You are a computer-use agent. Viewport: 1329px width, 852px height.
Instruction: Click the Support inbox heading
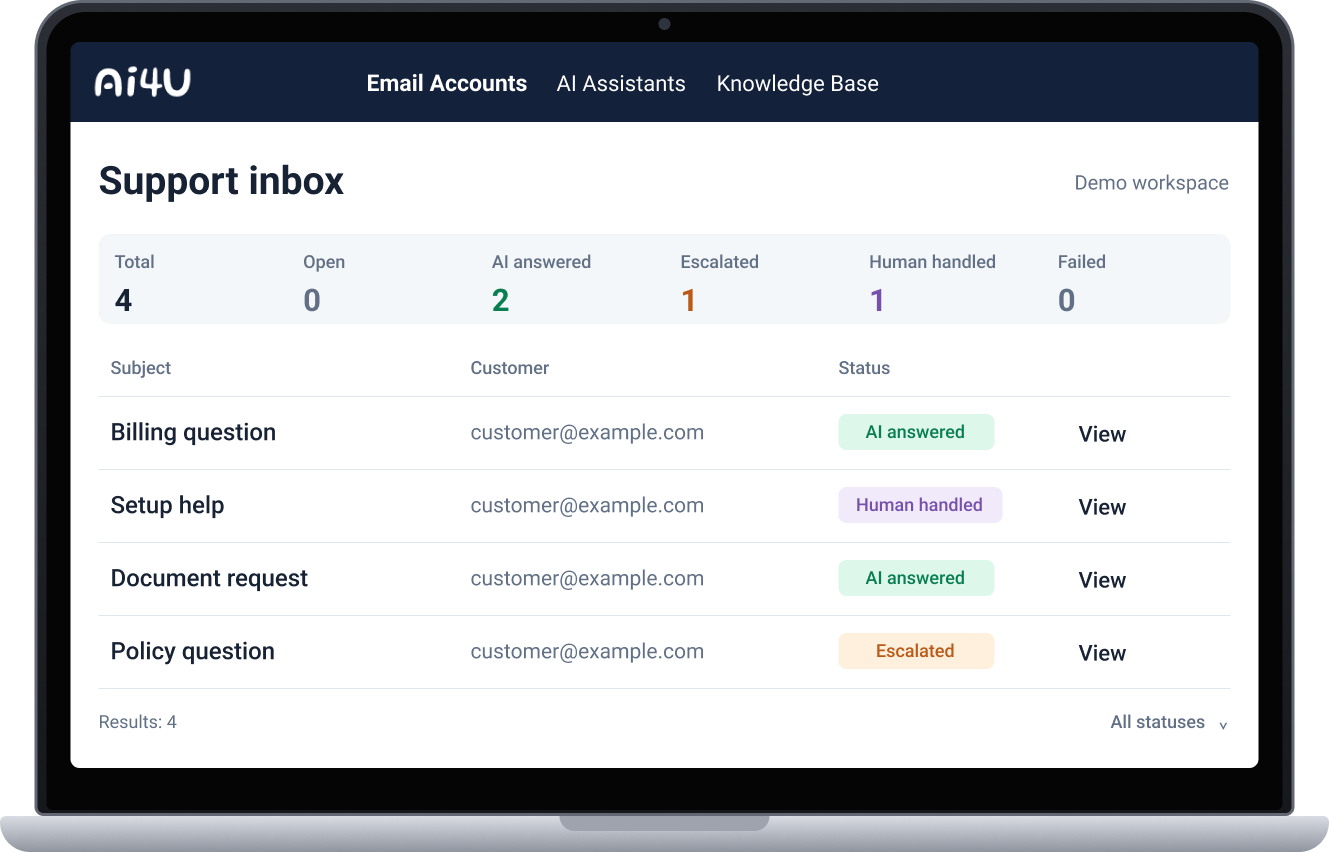coord(221,181)
